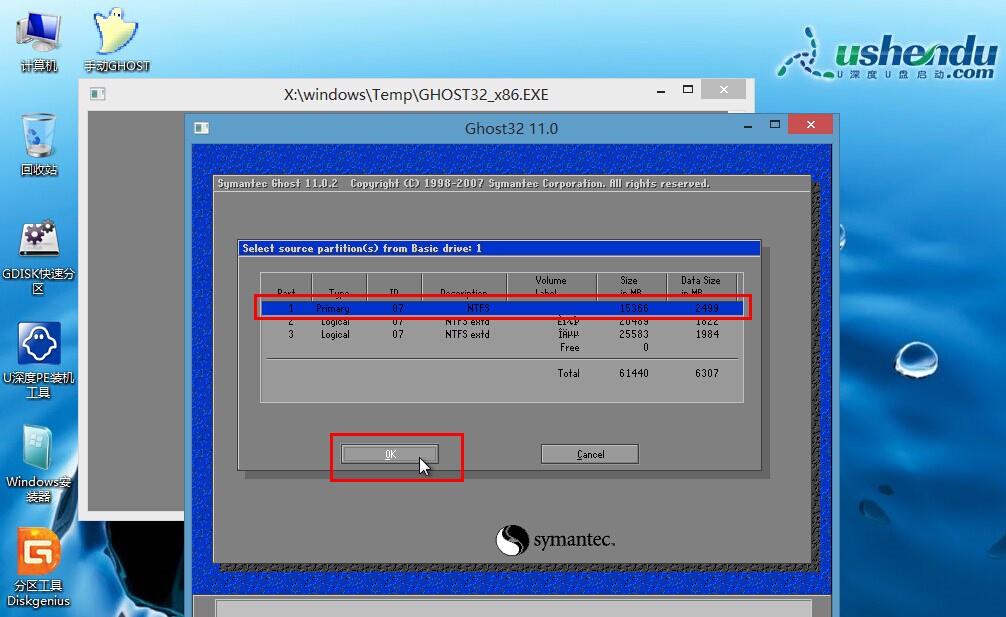Minimize the Ghost32 11.0 window
Image resolution: width=1006 pixels, height=617 pixels.
(747, 126)
